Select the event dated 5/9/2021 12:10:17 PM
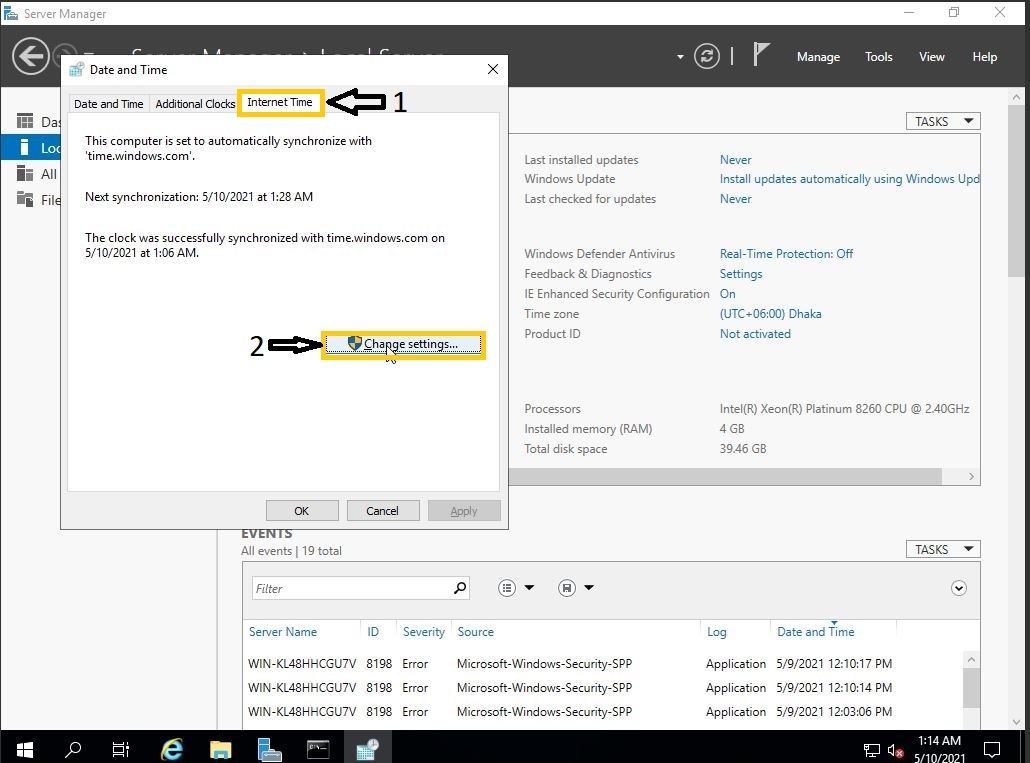 [602, 664]
